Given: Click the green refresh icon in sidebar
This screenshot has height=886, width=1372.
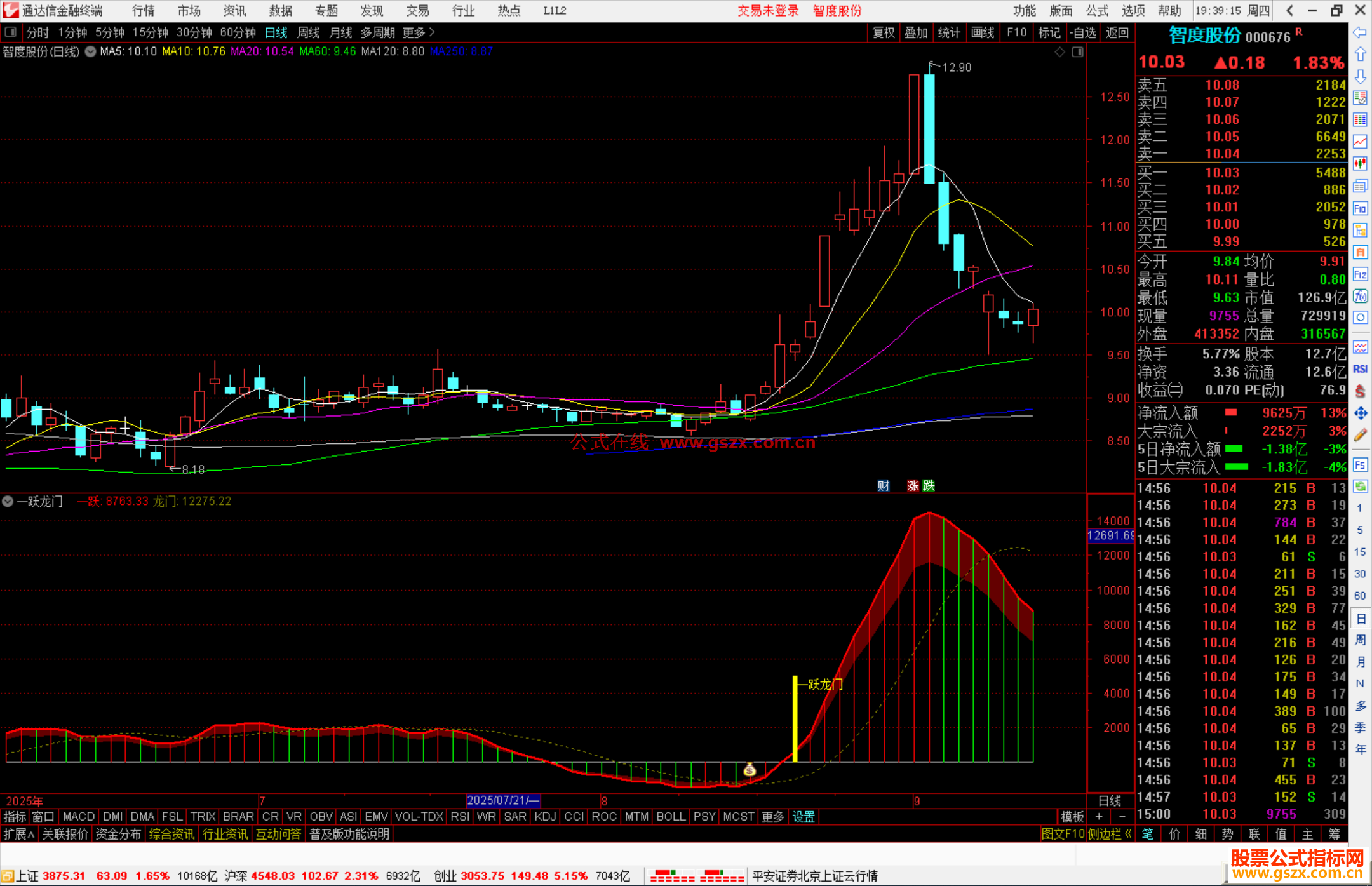Looking at the screenshot, I should (1360, 487).
